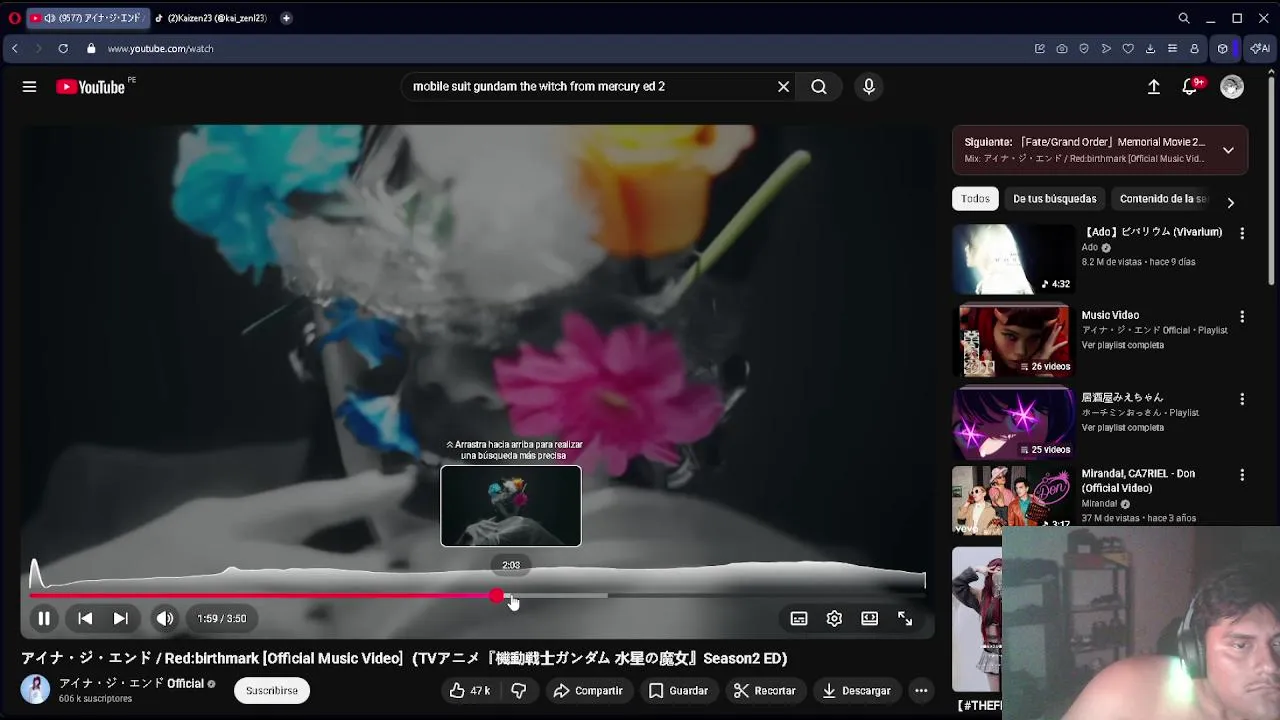Enter full screen mode
Viewport: 1280px width, 720px height.
(x=905, y=619)
